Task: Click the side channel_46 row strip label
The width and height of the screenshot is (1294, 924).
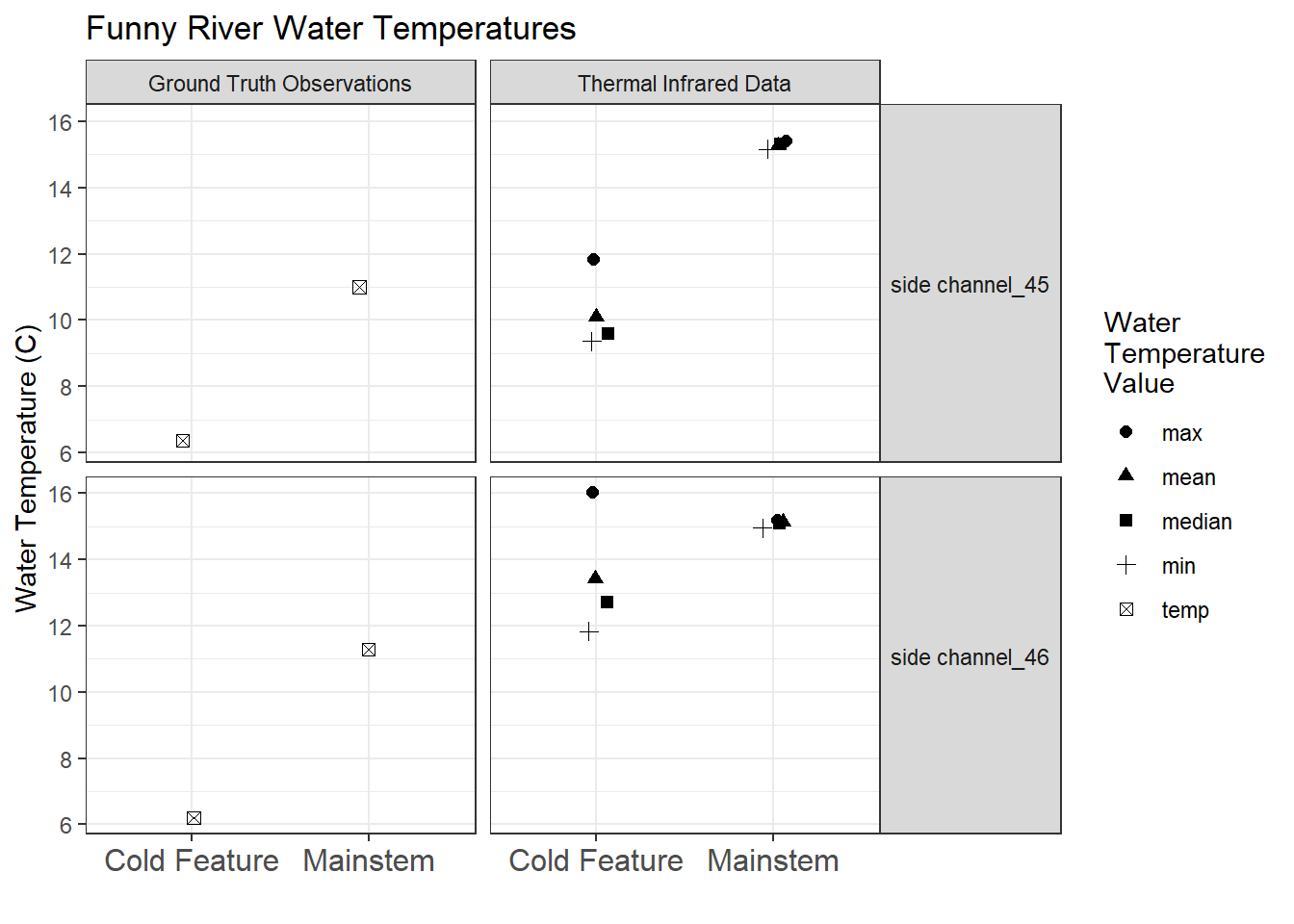Action: 970,657
